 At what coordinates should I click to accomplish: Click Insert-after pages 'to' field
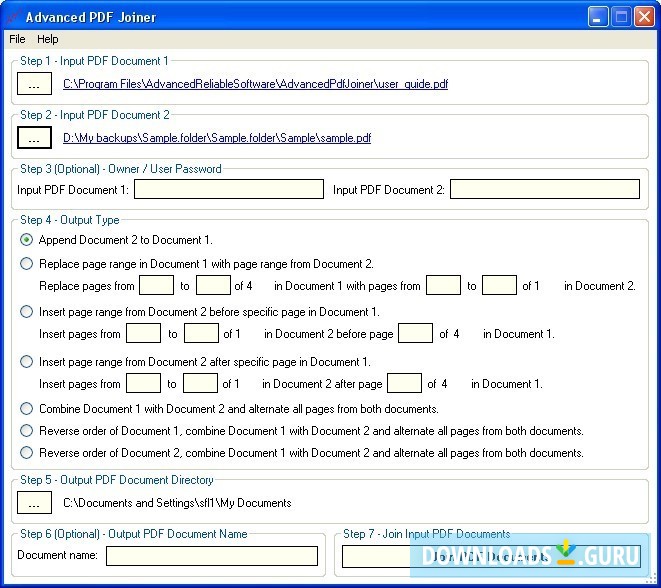pos(200,383)
